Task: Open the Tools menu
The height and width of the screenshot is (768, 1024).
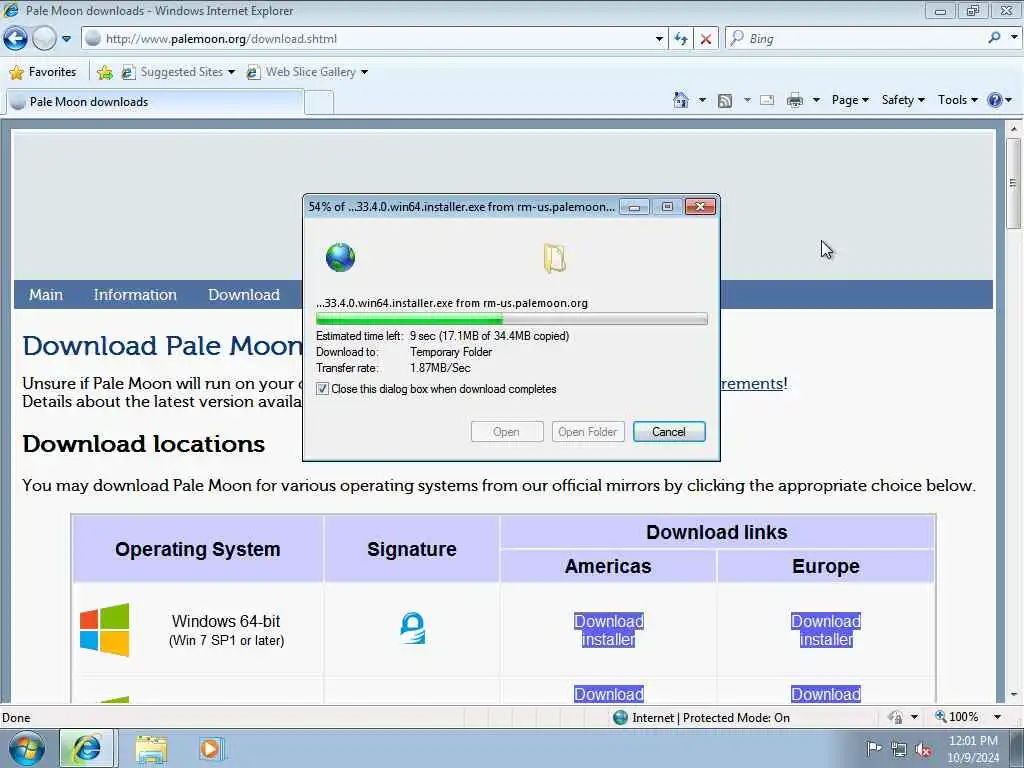Action: pyautogui.click(x=957, y=100)
